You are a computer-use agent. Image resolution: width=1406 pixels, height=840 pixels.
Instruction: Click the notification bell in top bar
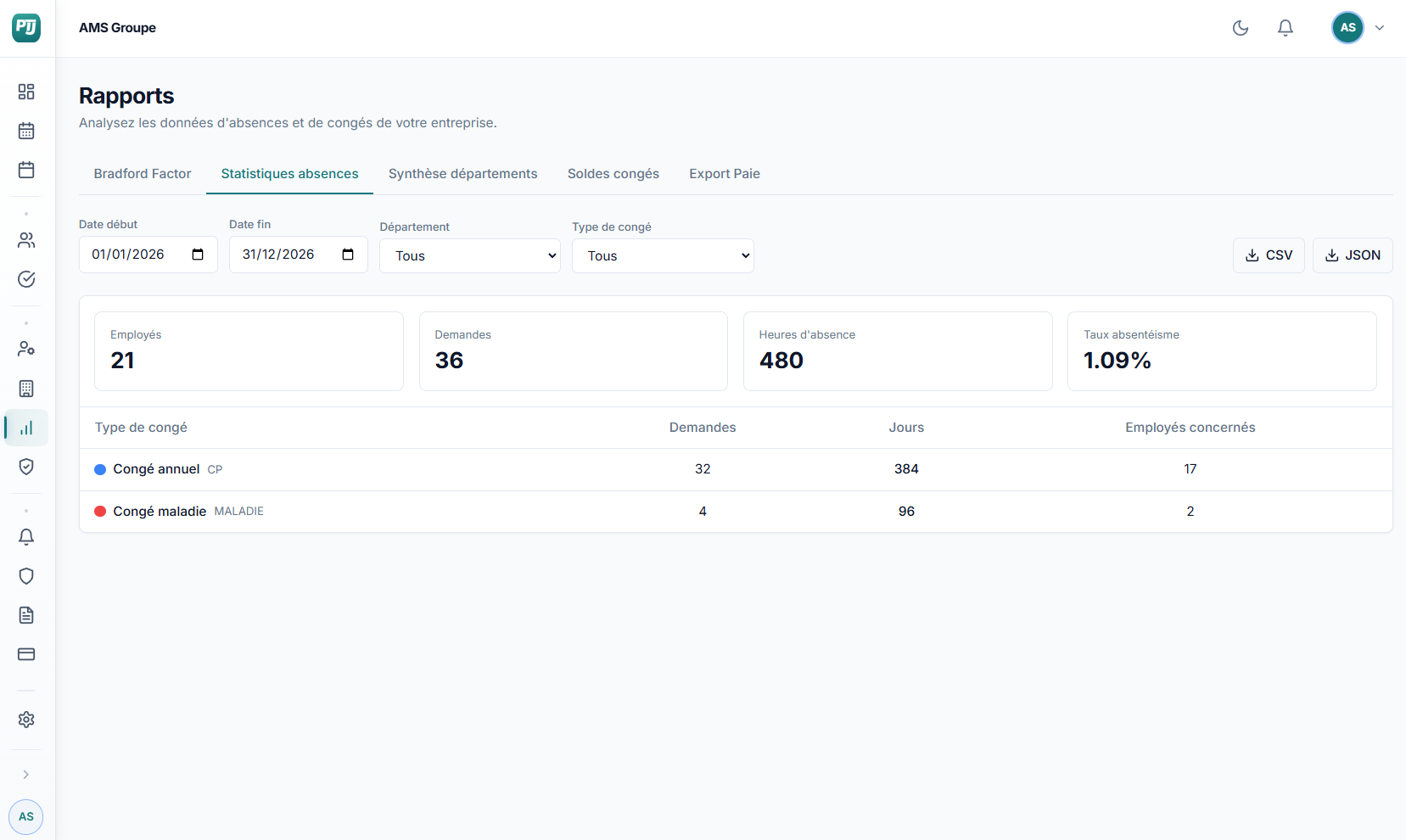[1286, 28]
